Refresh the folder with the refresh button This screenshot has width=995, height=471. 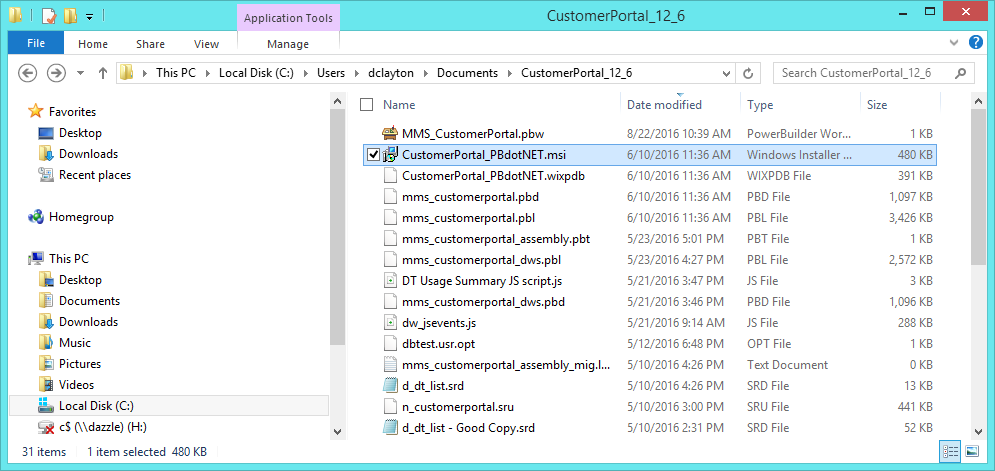pyautogui.click(x=748, y=74)
